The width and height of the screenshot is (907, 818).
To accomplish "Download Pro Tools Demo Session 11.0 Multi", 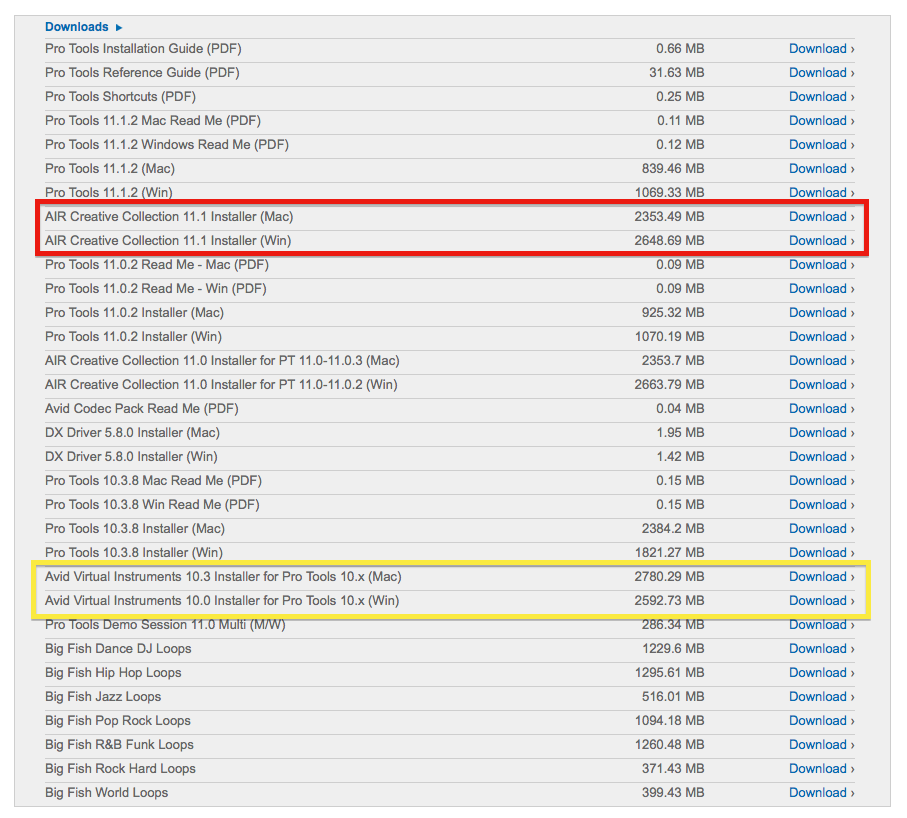I will point(821,625).
